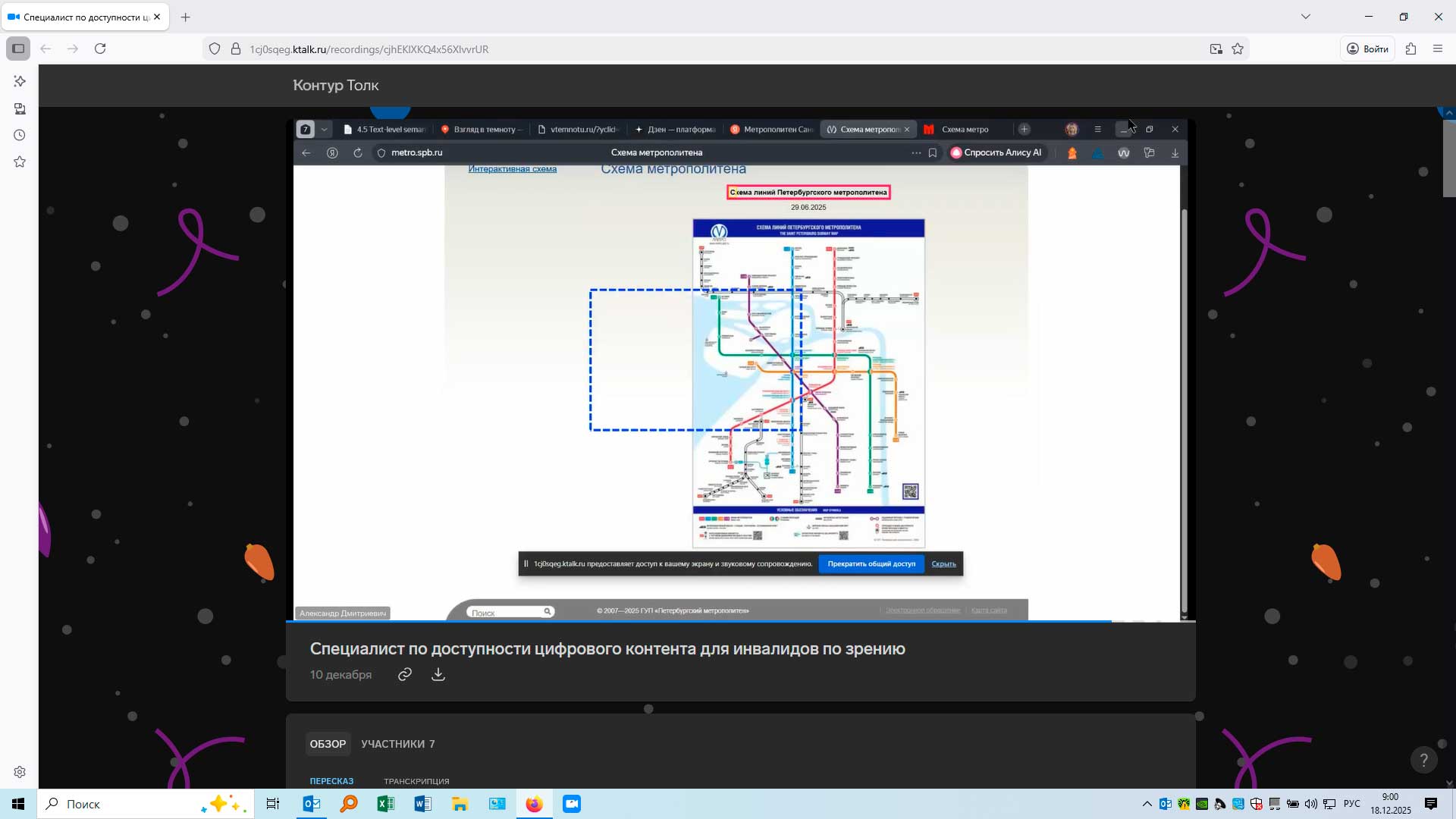1456x819 pixels.
Task: Open the history icon in sidebar
Action: 20,135
